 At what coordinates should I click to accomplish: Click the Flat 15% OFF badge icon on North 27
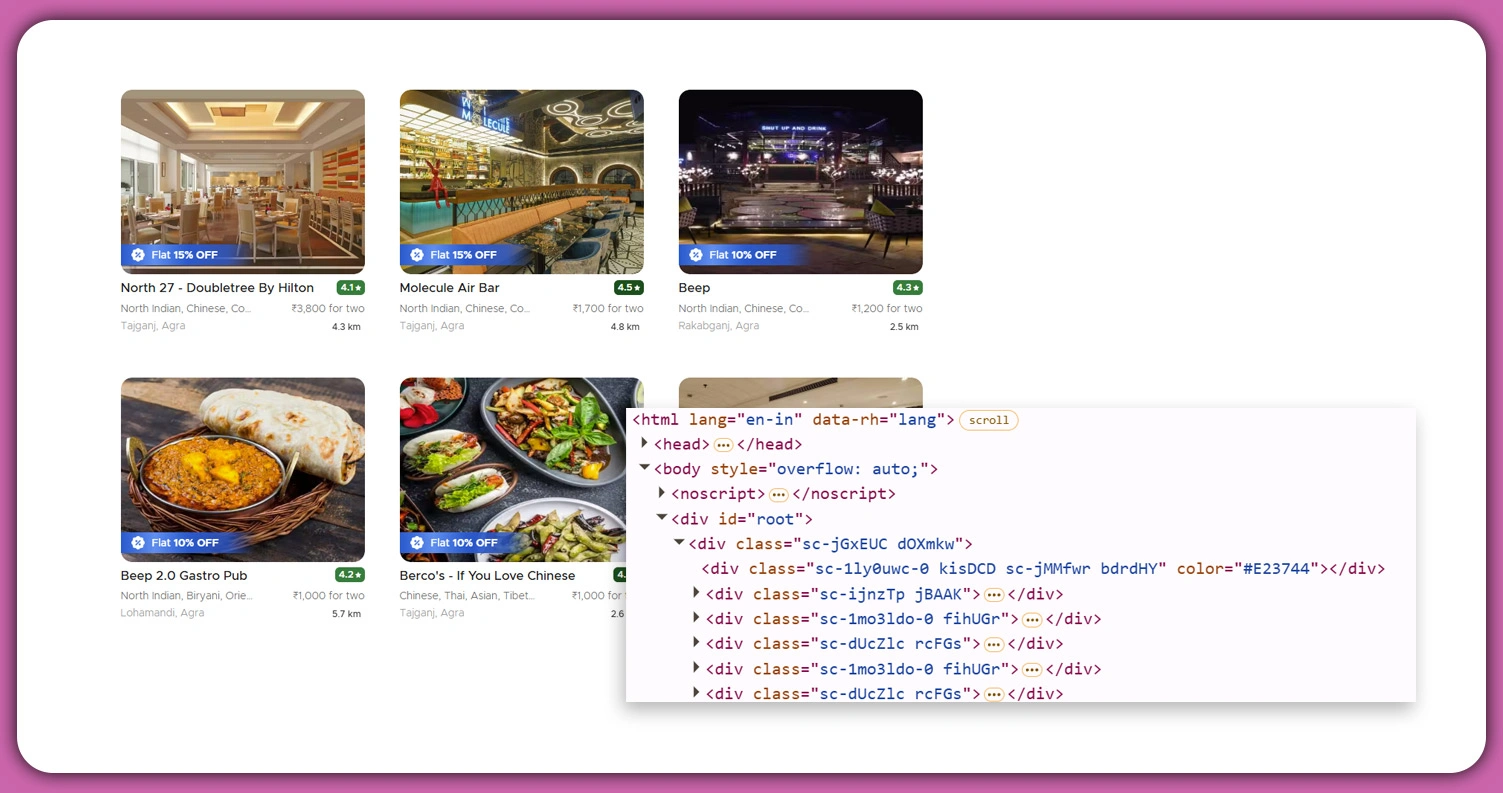coord(139,255)
